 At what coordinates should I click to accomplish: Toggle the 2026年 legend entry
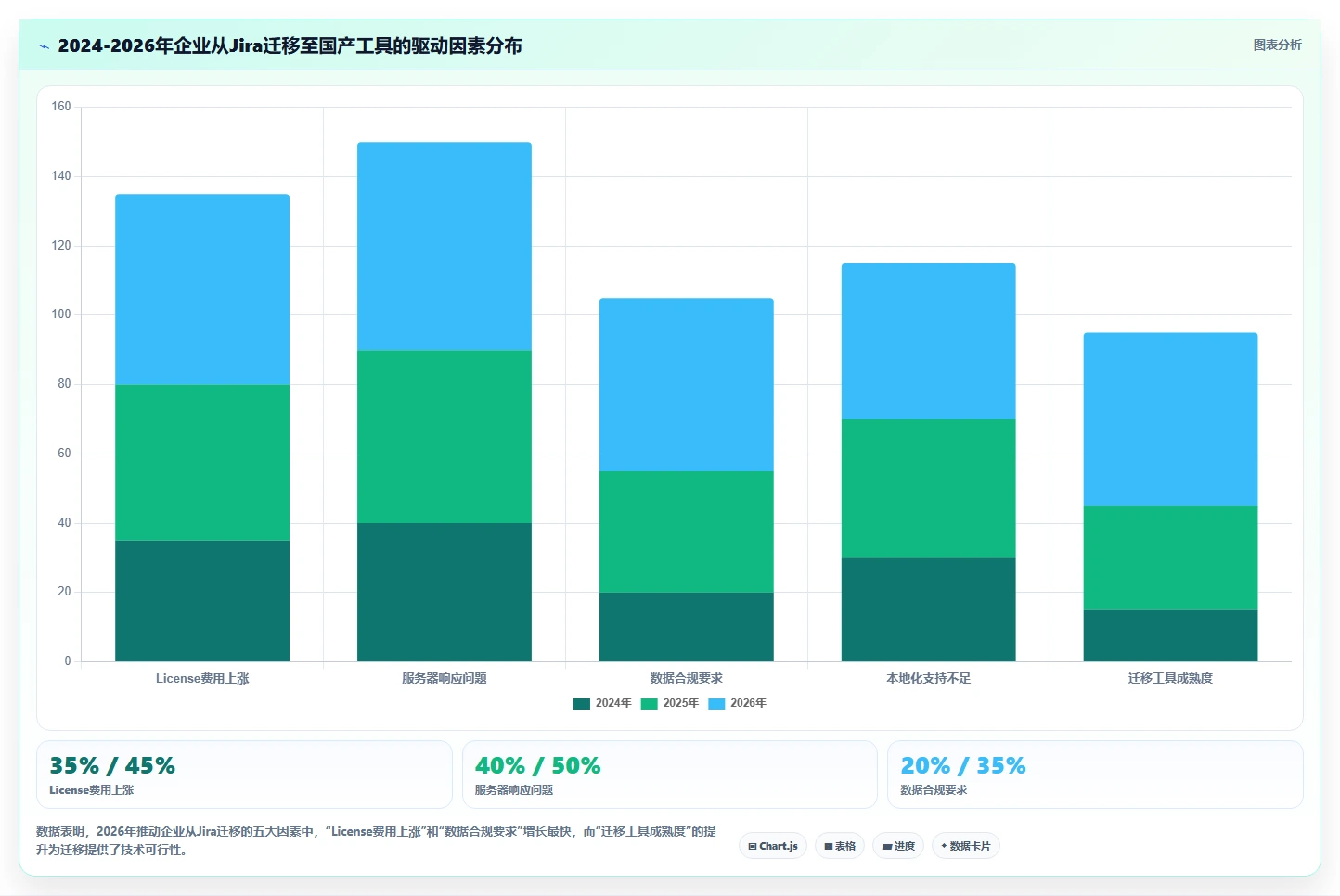[738, 703]
